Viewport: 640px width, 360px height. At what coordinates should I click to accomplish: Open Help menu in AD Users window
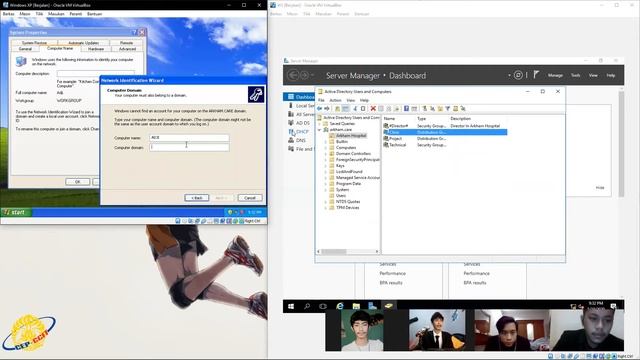click(364, 100)
